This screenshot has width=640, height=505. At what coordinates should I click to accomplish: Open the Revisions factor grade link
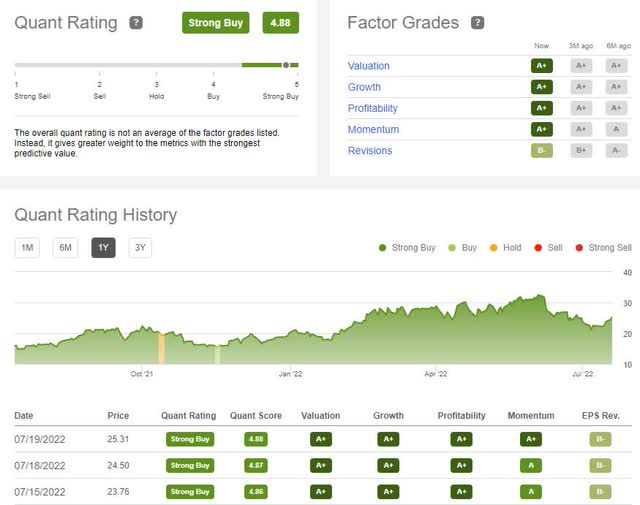point(370,151)
